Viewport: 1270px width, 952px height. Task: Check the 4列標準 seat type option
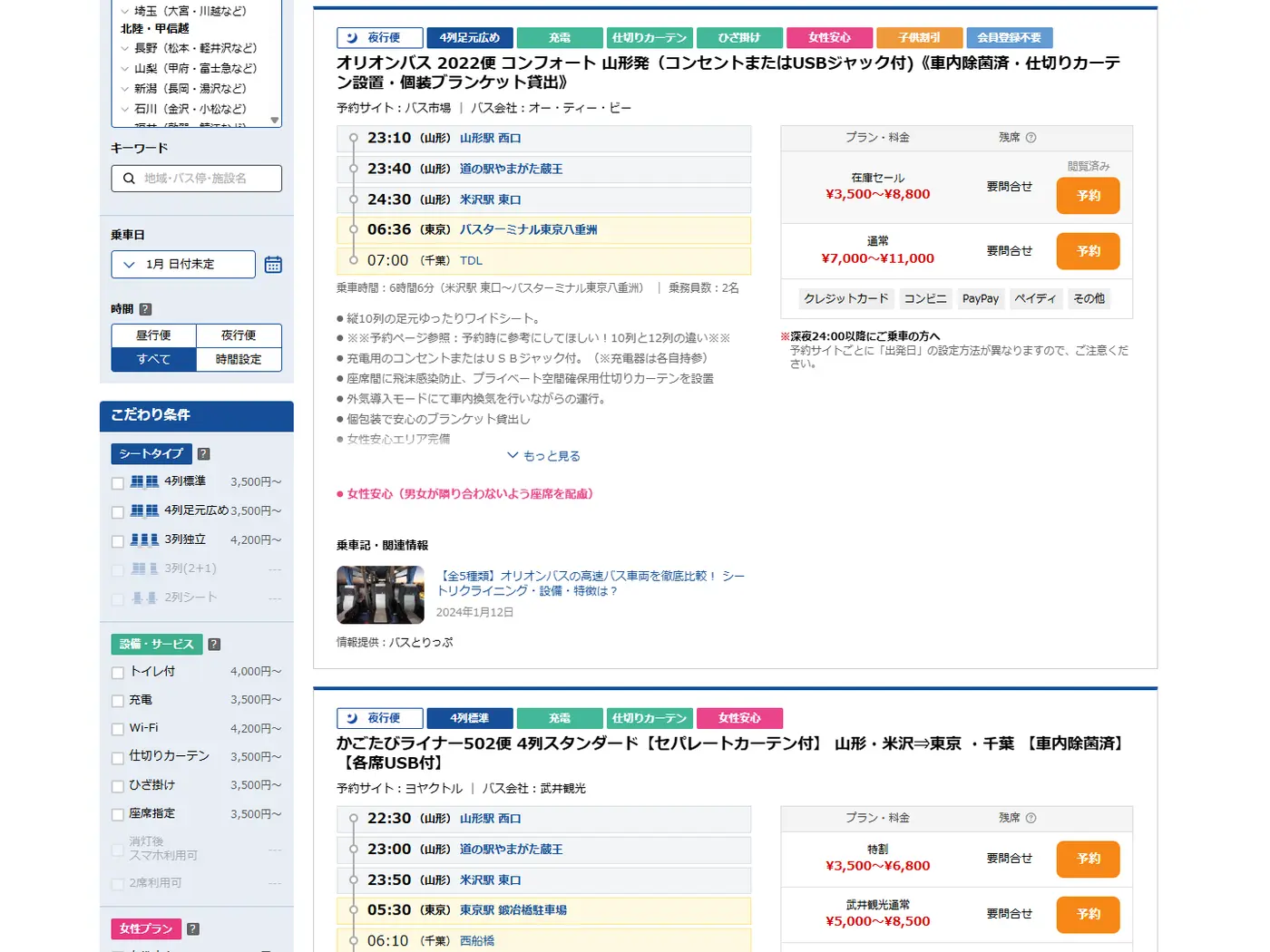117,481
